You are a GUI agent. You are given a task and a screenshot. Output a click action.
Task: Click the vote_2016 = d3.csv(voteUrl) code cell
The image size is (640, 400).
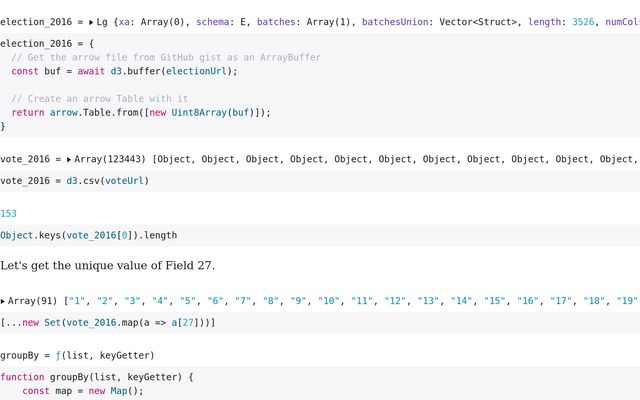320,181
